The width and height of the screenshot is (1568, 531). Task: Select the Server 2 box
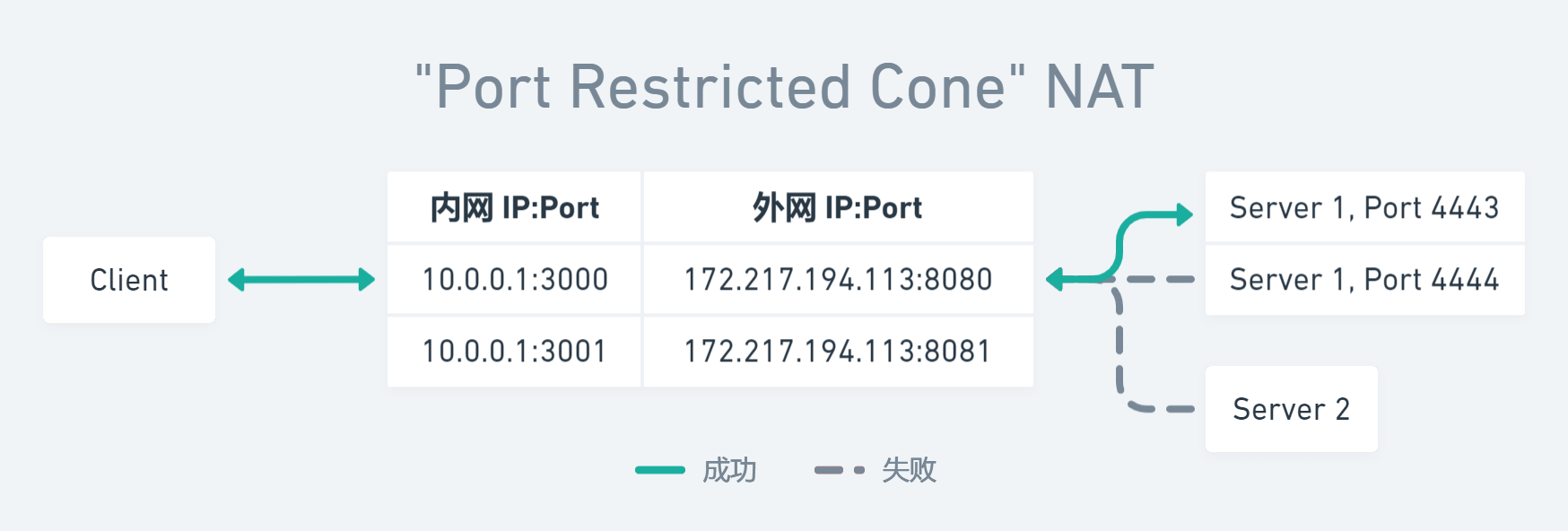1291,409
